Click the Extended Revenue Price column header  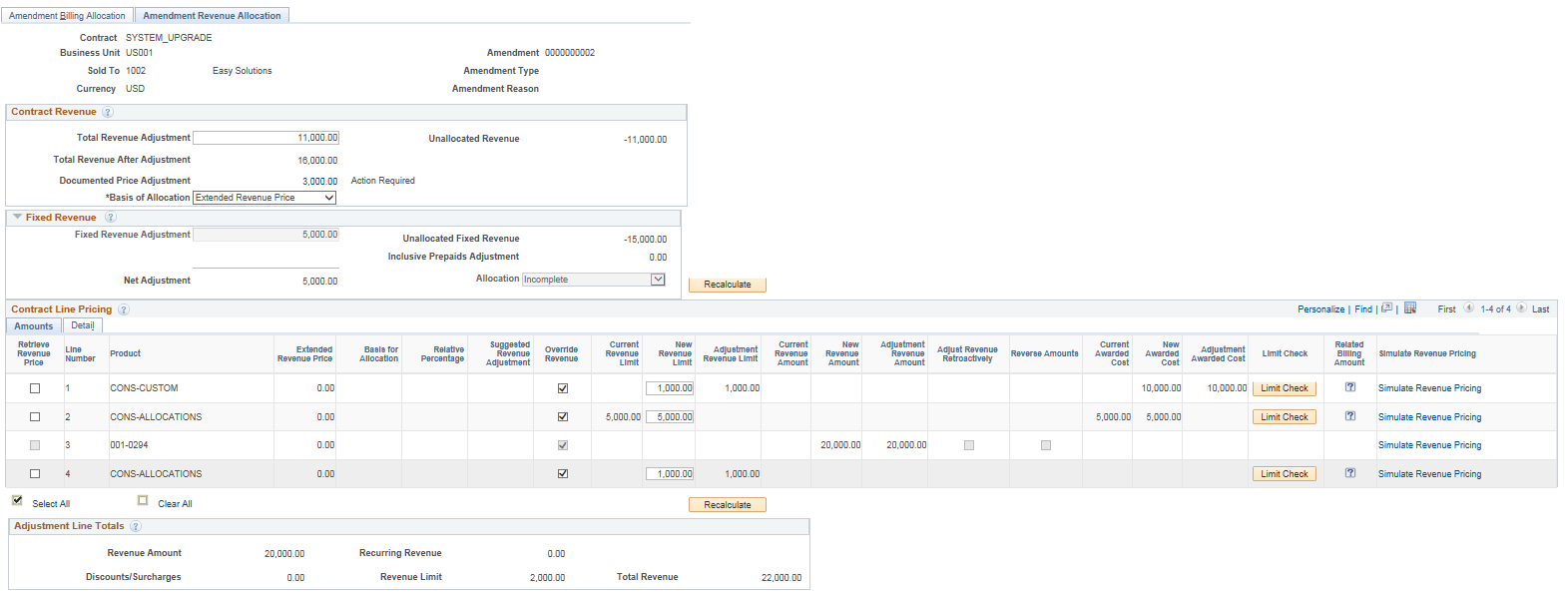[x=305, y=354]
